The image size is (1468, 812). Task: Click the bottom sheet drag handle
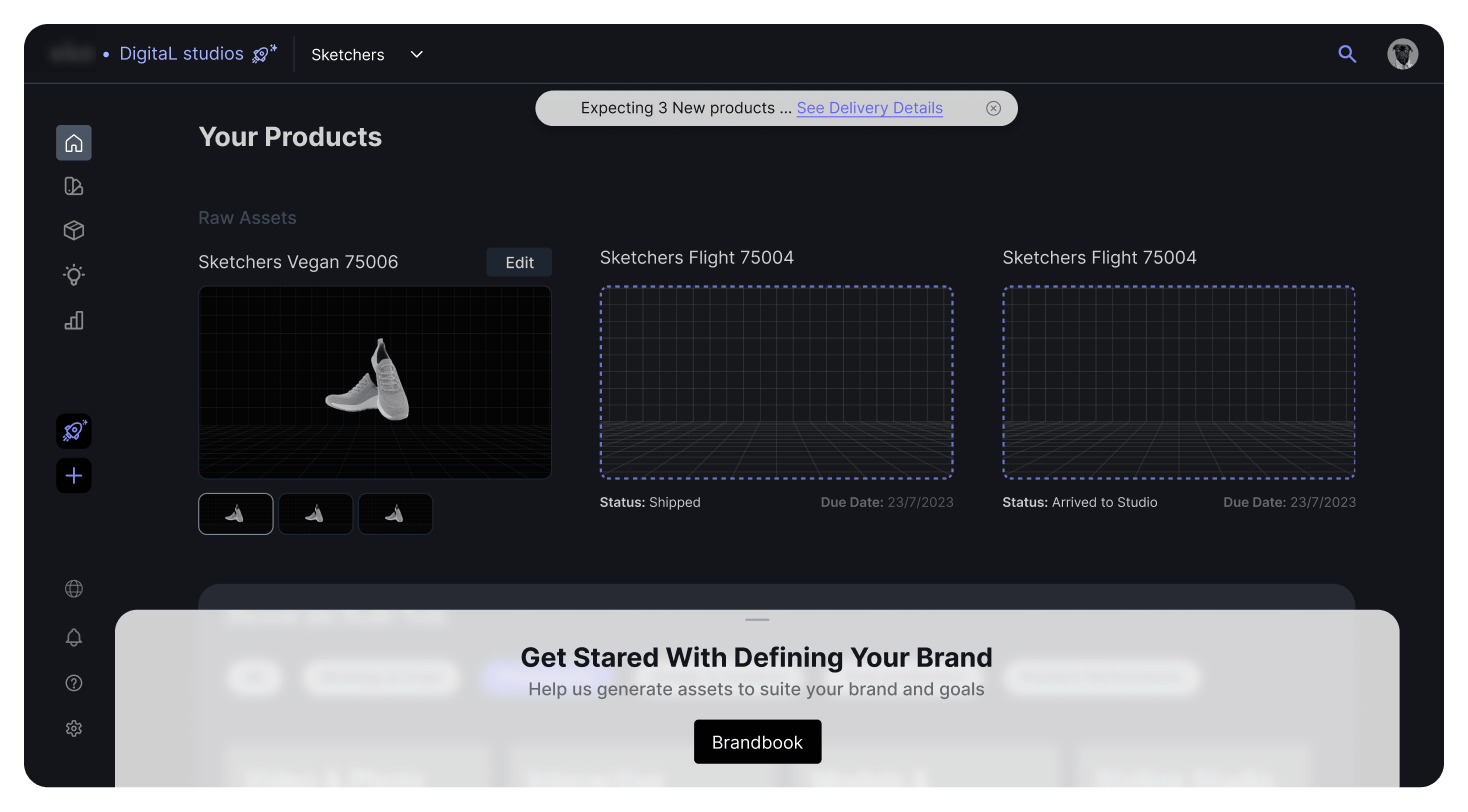[x=757, y=620]
